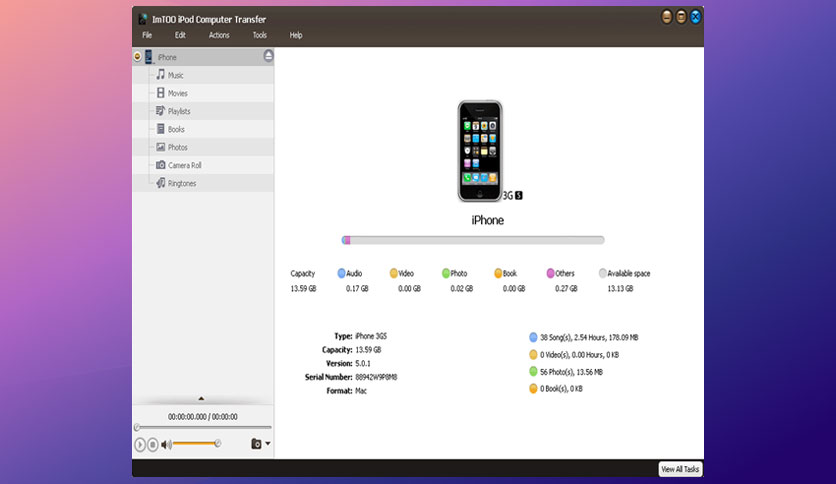The image size is (836, 484).
Task: Click the Stop button in player
Action: coord(152,444)
